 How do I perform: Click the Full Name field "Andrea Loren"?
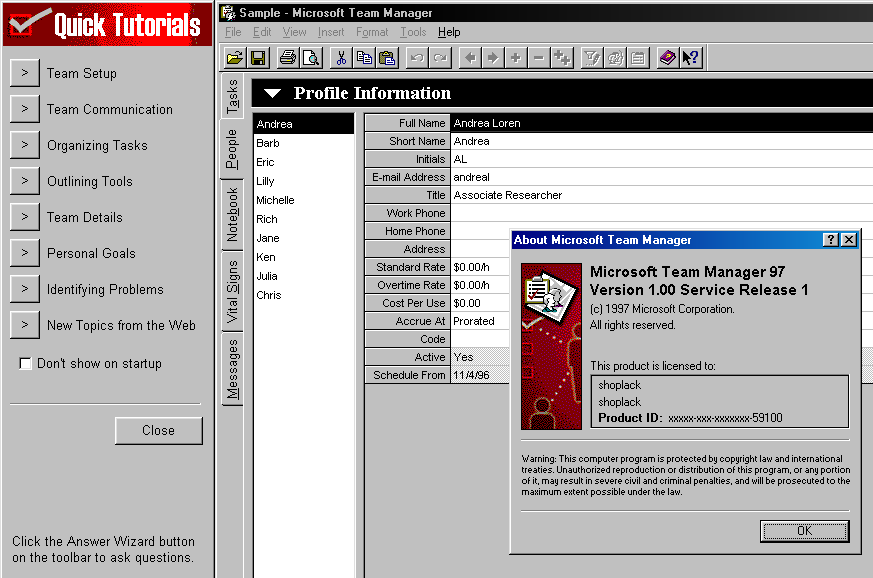coord(661,123)
